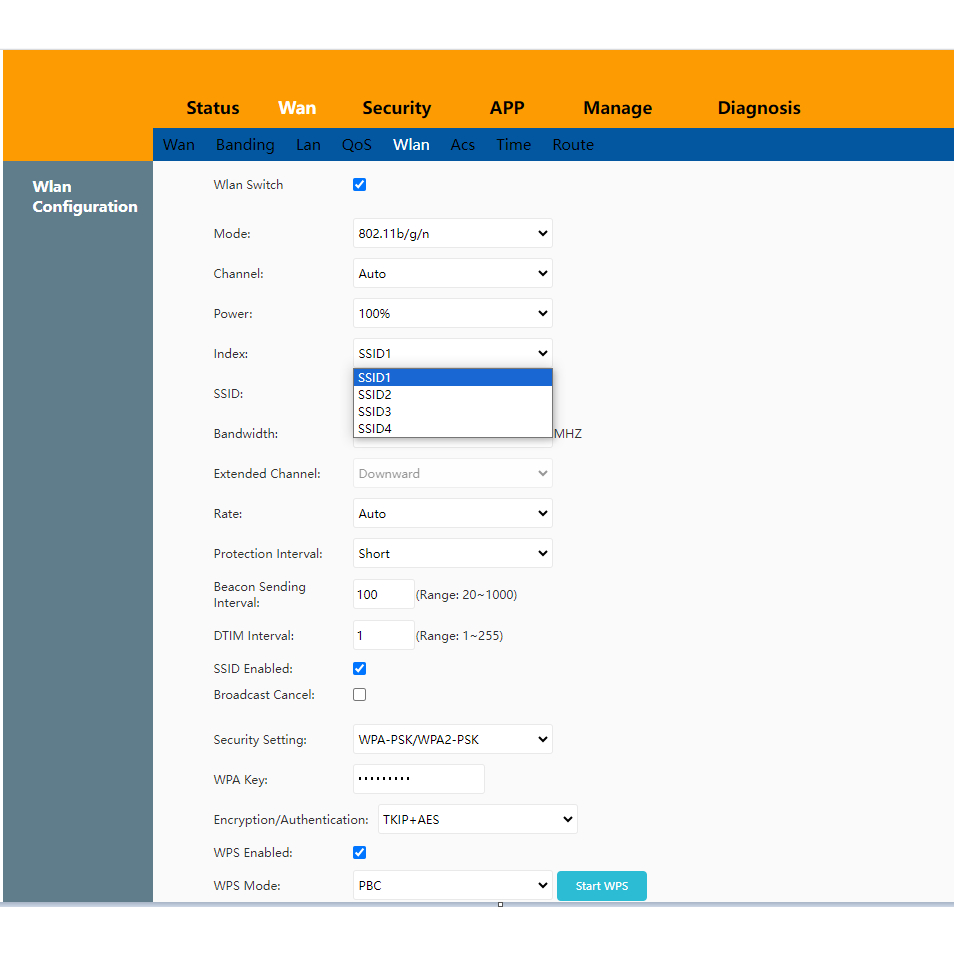Click the Beacon Sending Interval field

point(384,595)
